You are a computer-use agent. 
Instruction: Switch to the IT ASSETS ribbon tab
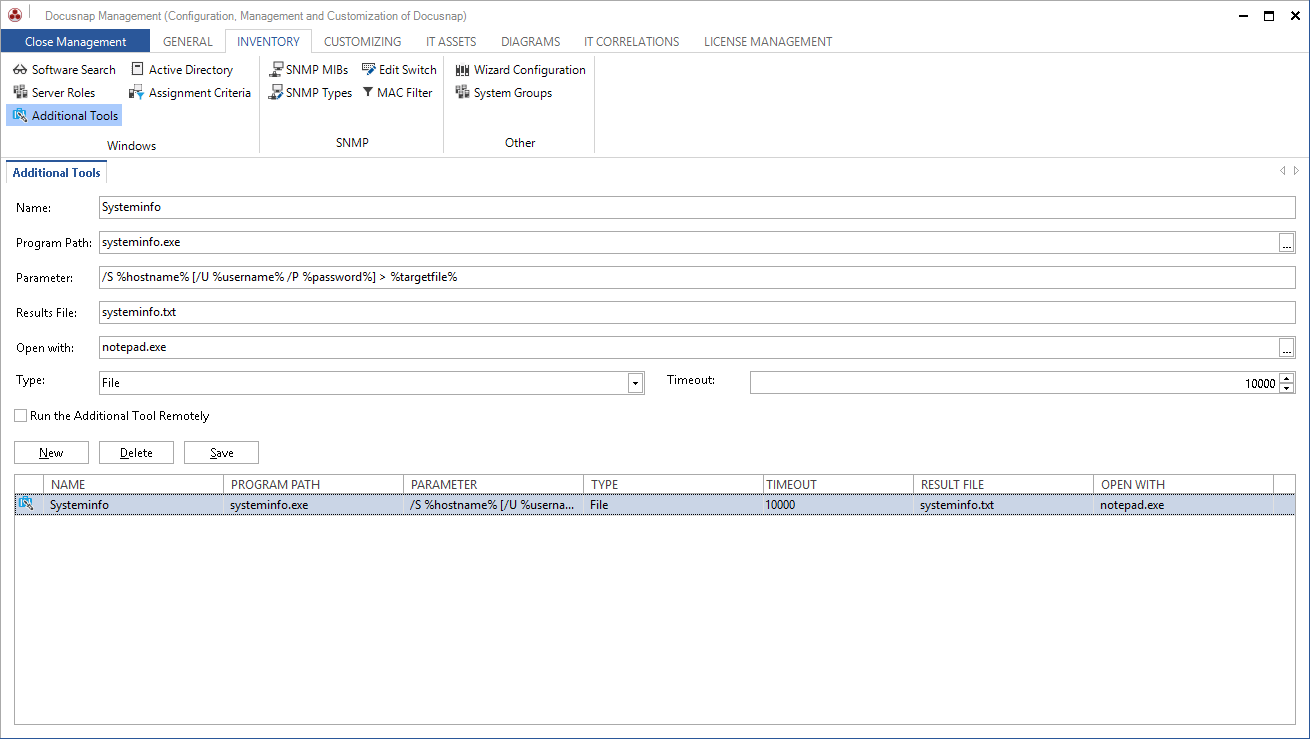(451, 42)
